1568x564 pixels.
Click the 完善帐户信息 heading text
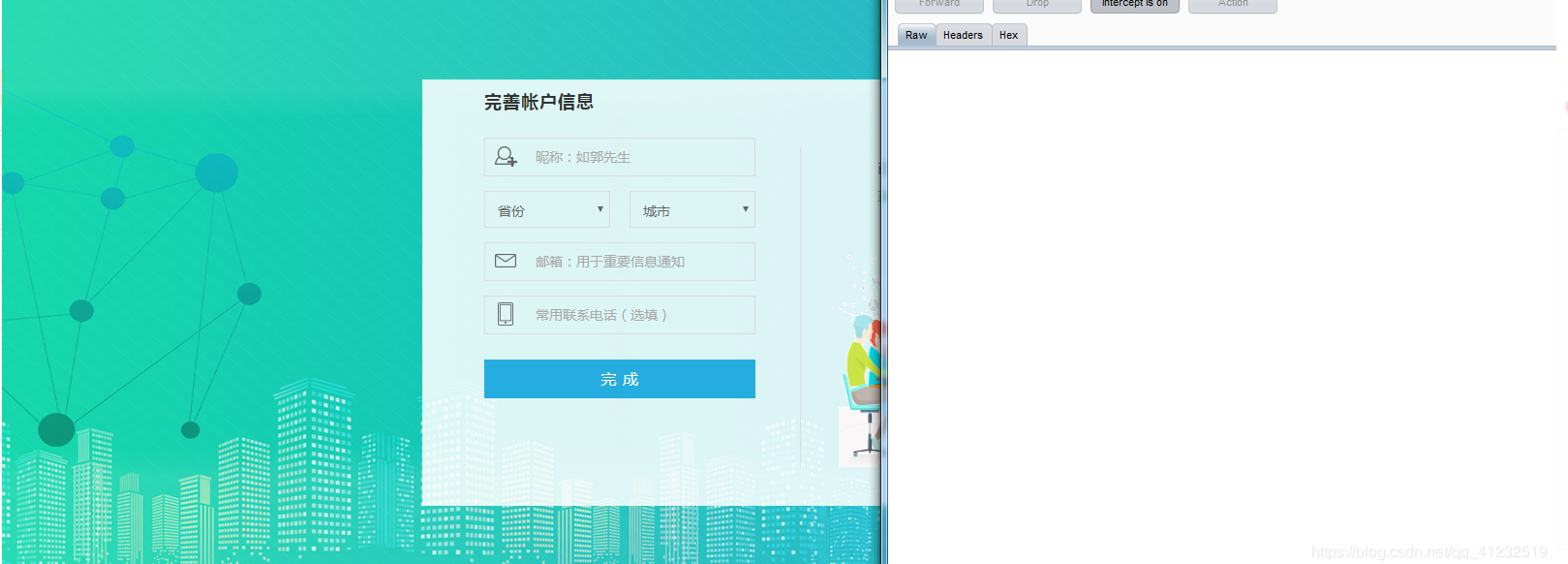(538, 102)
